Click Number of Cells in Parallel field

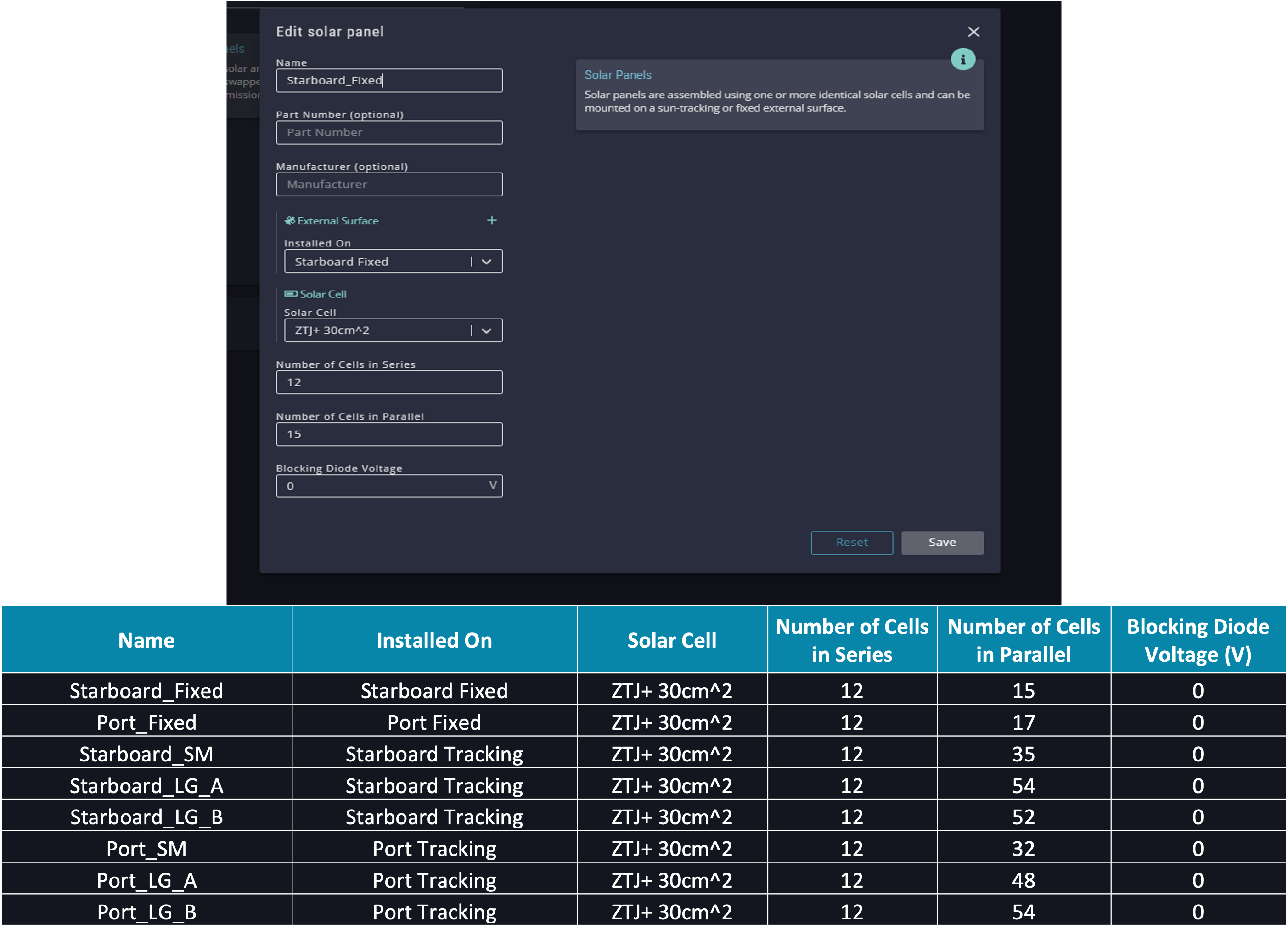pyautogui.click(x=389, y=434)
